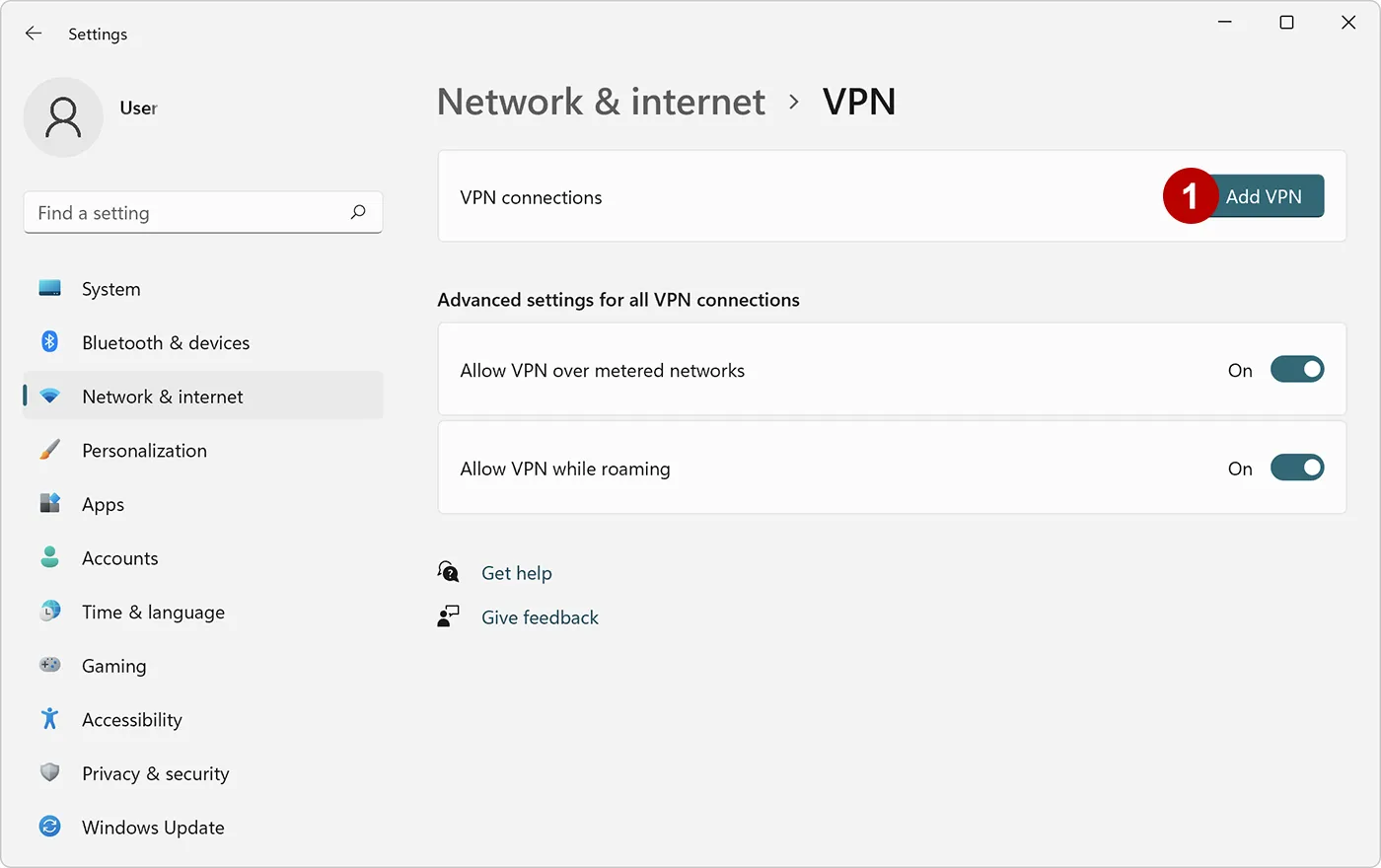Open the Get help link
Image resolution: width=1381 pixels, height=868 pixels.
tap(517, 573)
